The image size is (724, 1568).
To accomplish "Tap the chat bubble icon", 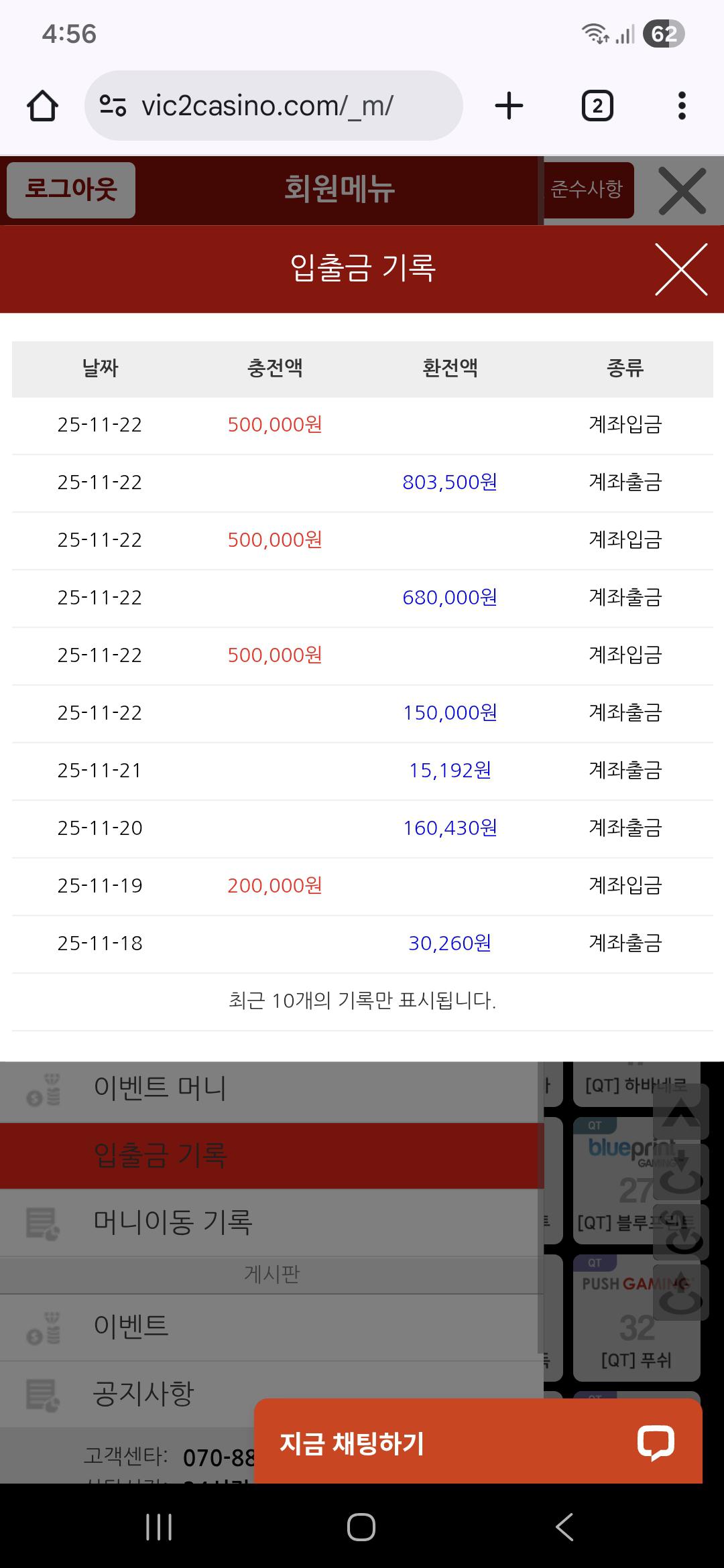I will coord(656,1442).
